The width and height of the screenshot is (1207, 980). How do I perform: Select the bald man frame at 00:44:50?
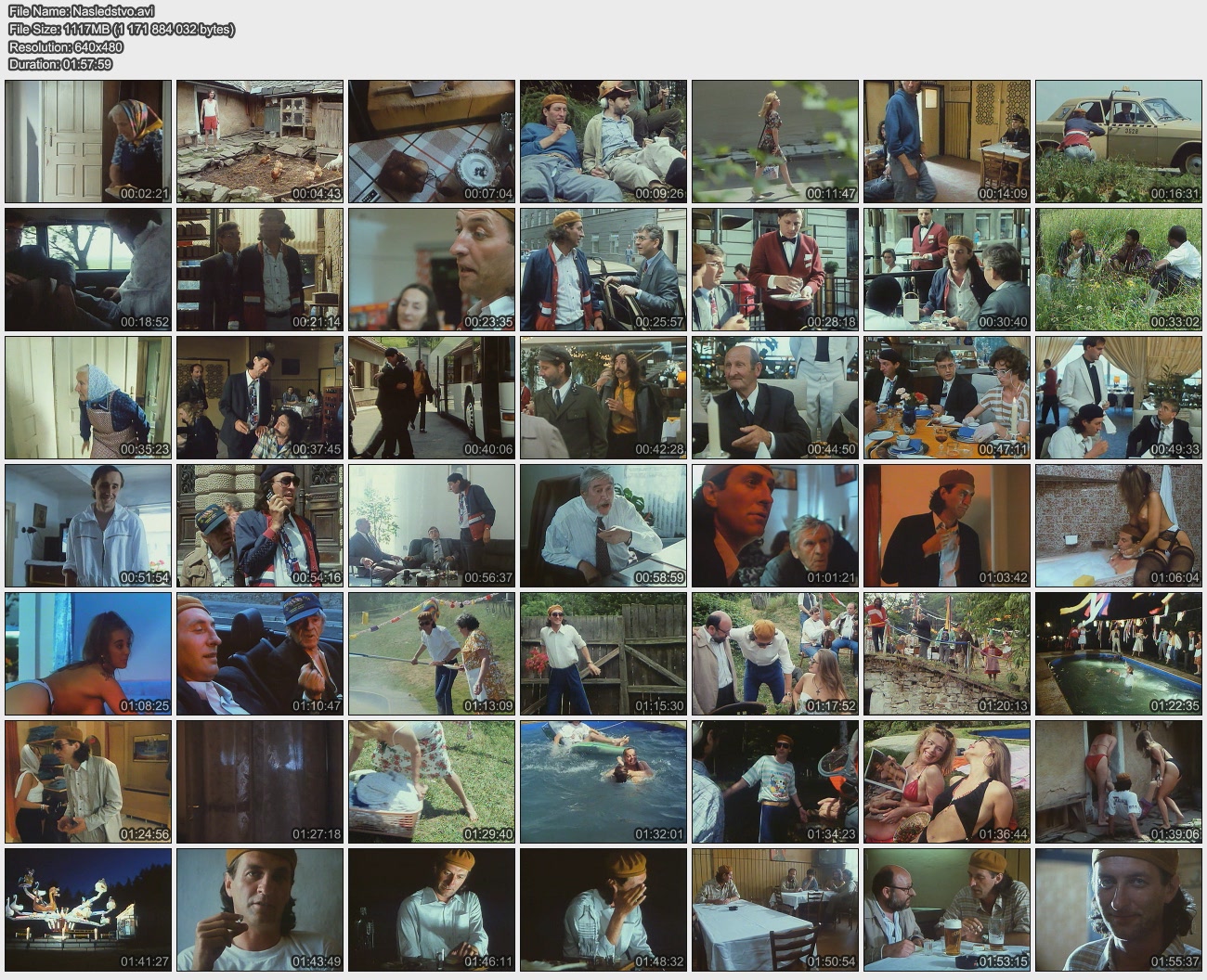[775, 397]
